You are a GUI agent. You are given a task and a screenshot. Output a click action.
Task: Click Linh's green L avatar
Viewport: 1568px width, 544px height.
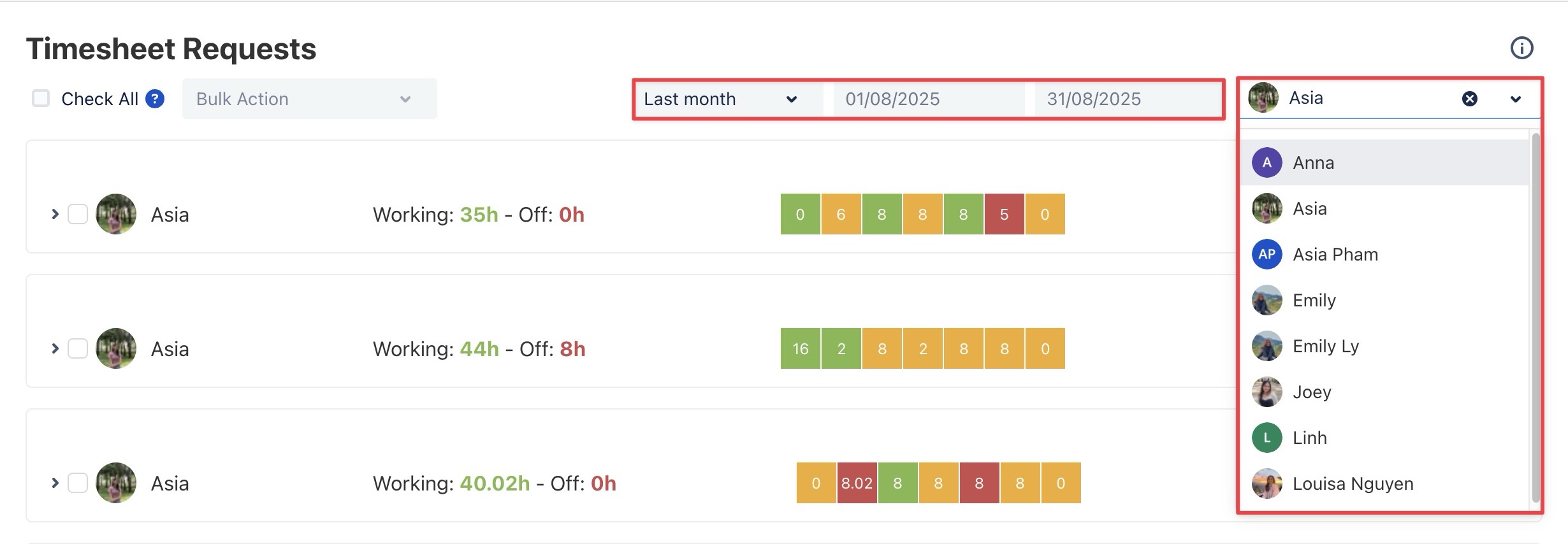click(x=1267, y=438)
